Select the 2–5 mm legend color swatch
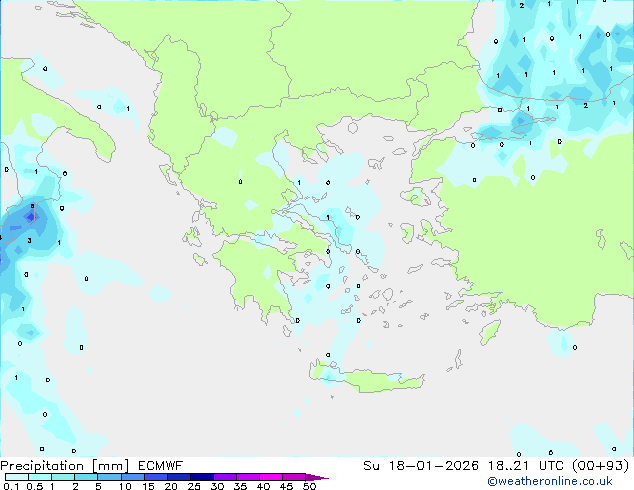The height and width of the screenshot is (490, 634). [x=86, y=477]
